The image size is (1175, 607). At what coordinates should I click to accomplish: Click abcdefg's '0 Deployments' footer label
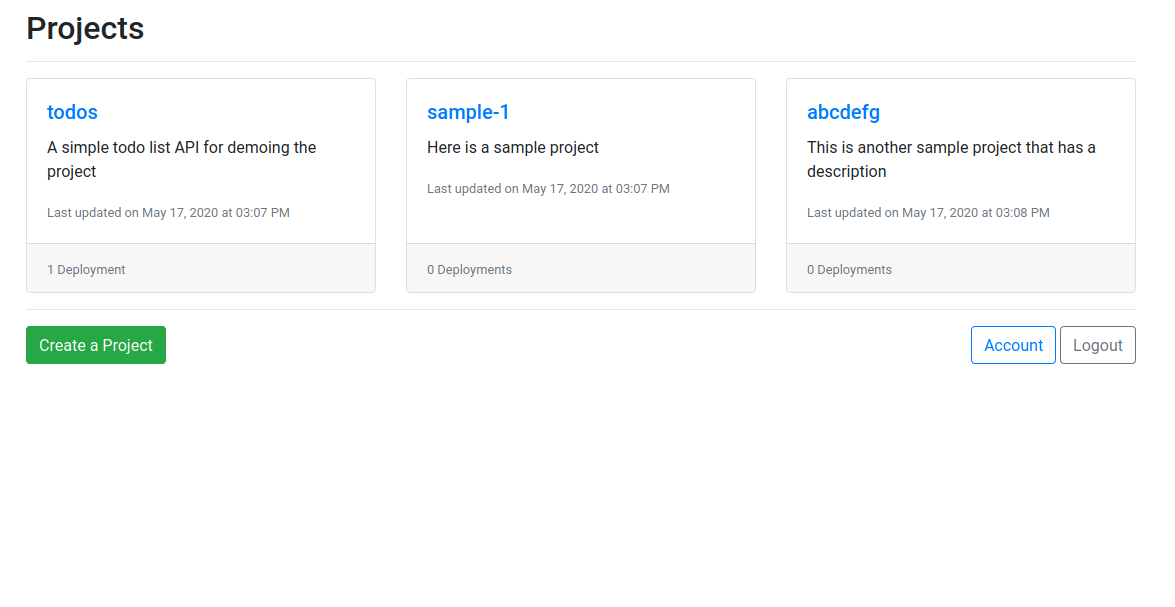click(x=849, y=270)
